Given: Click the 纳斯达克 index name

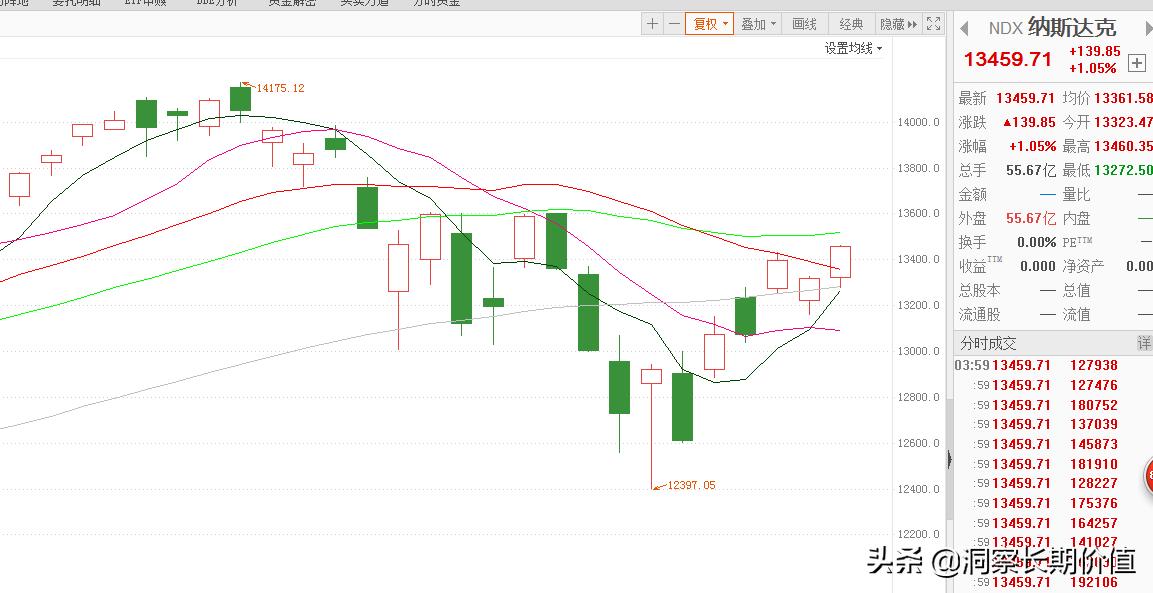Looking at the screenshot, I should pos(1072,28).
